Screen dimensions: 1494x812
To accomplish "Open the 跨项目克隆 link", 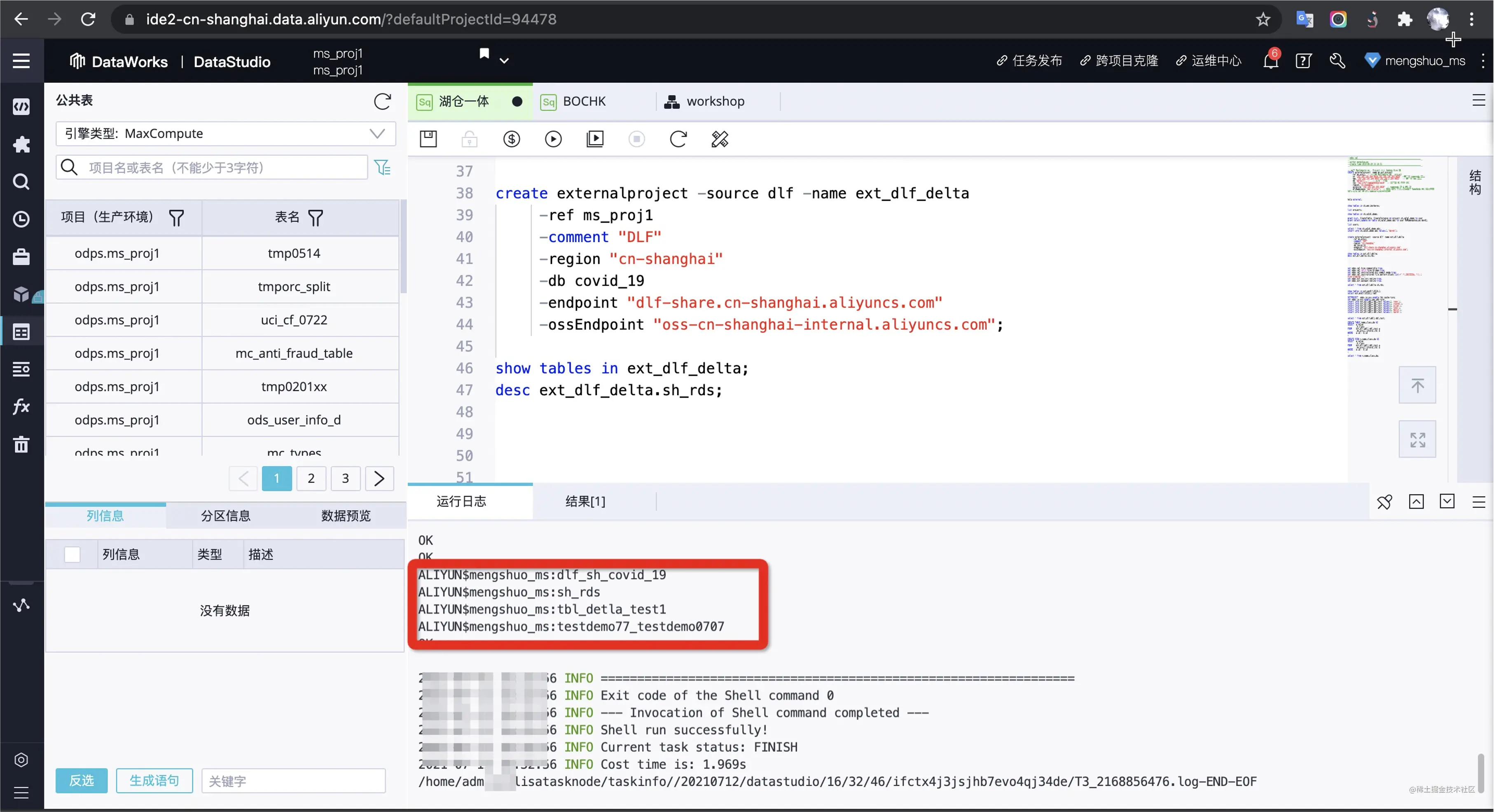I will [1119, 61].
